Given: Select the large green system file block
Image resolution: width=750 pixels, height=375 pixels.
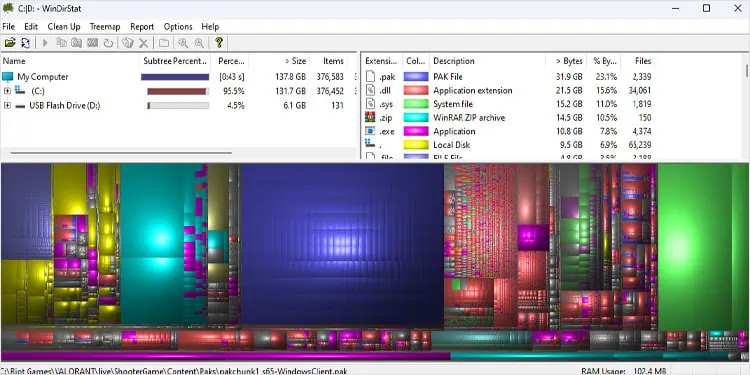Looking at the screenshot, I should [694, 246].
